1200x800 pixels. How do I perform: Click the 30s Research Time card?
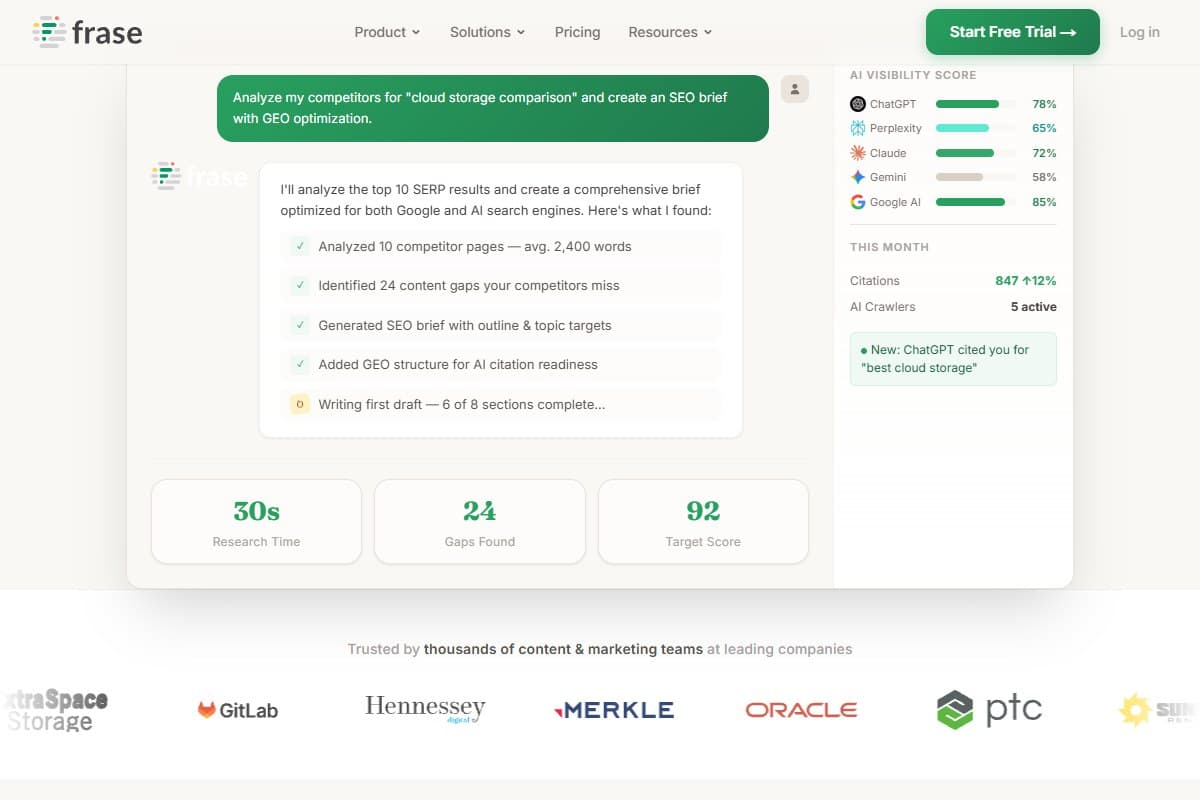(x=256, y=521)
